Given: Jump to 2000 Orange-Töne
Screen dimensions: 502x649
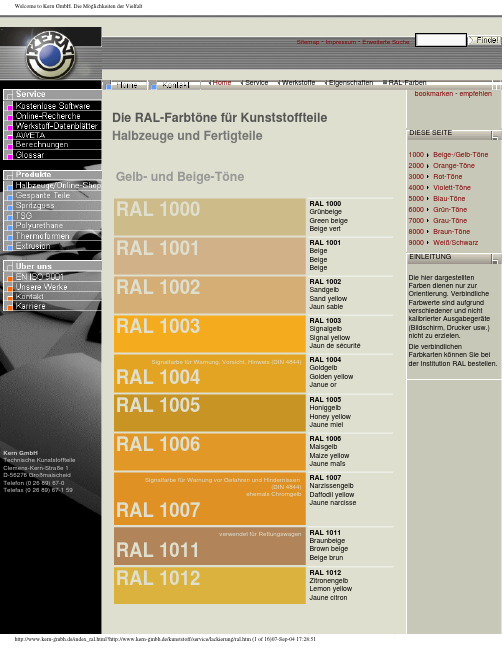Looking at the screenshot, I should (441, 166).
